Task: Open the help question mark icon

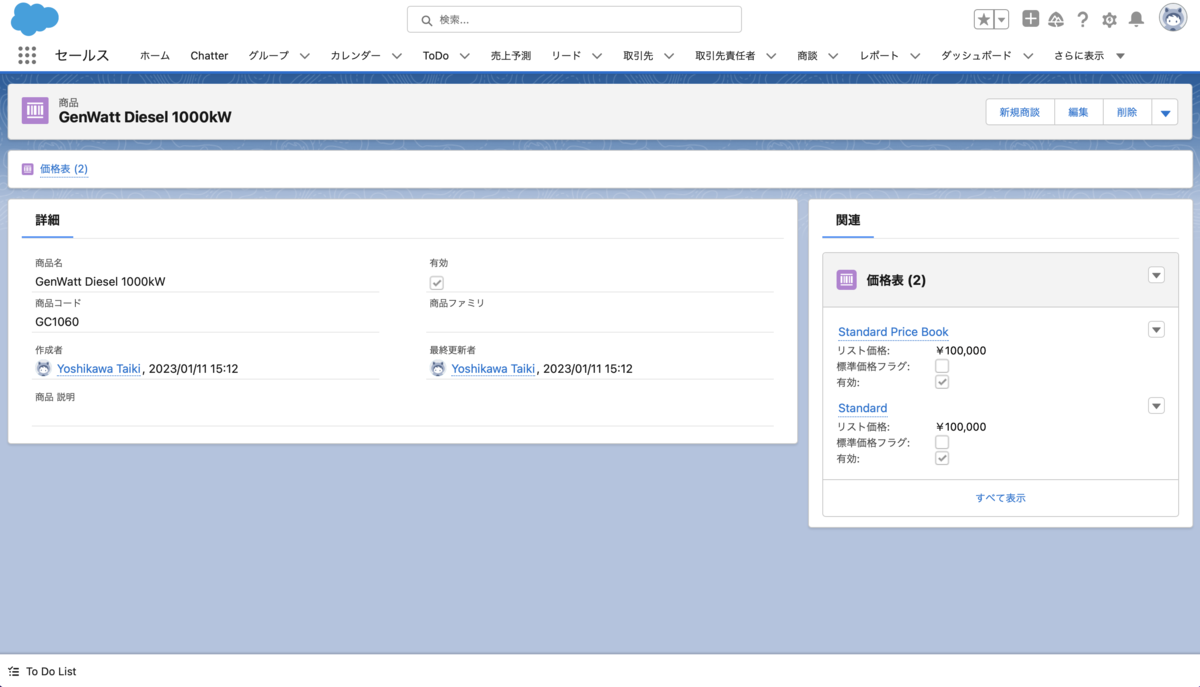Action: tap(1083, 19)
